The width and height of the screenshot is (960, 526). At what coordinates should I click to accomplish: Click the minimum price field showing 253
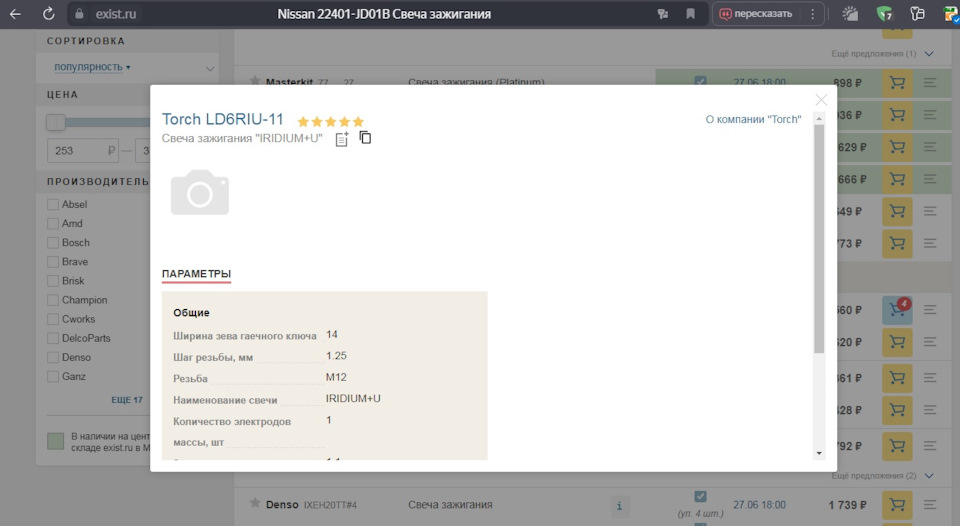tap(81, 151)
